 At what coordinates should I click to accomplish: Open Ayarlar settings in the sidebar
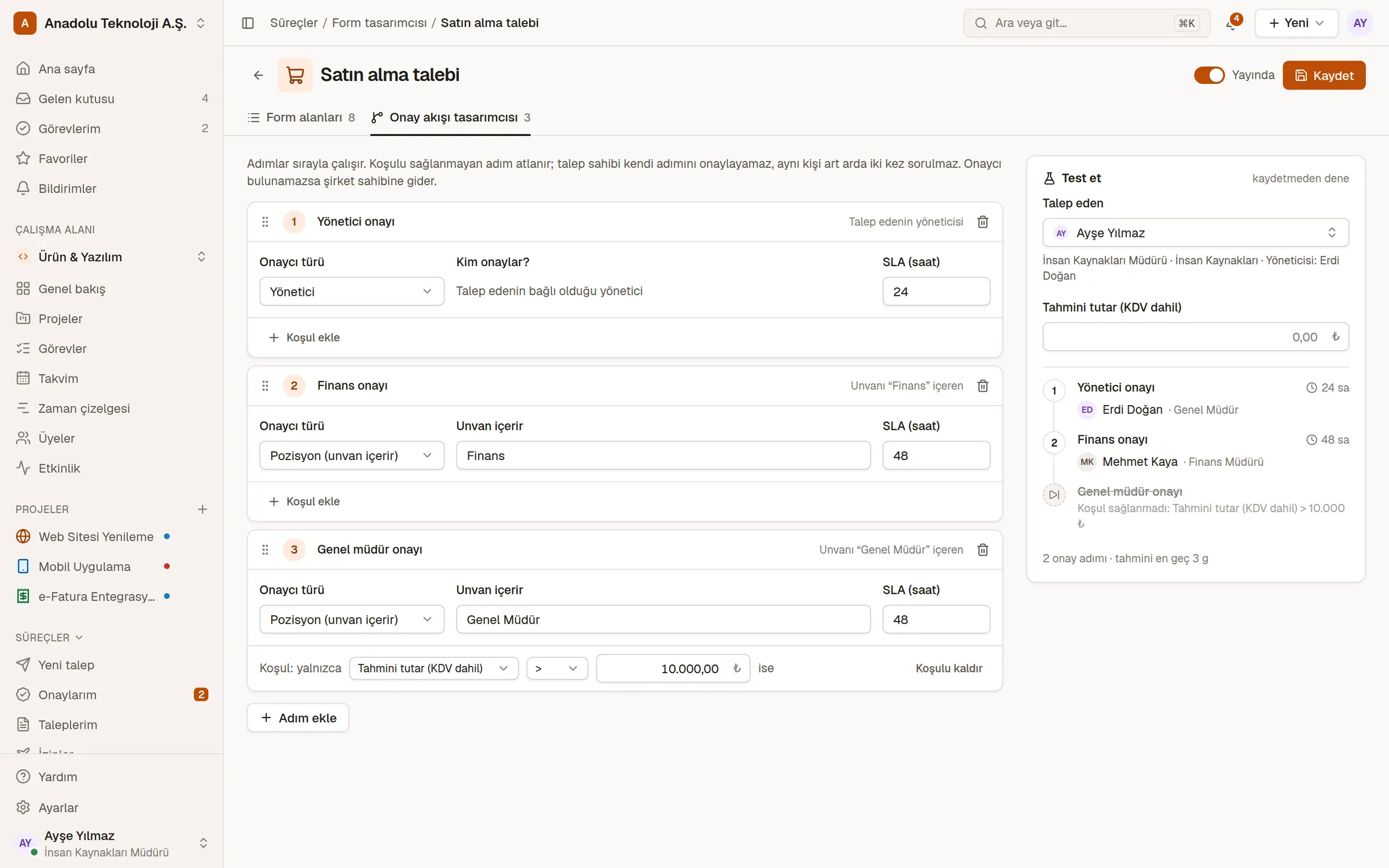pos(112,807)
